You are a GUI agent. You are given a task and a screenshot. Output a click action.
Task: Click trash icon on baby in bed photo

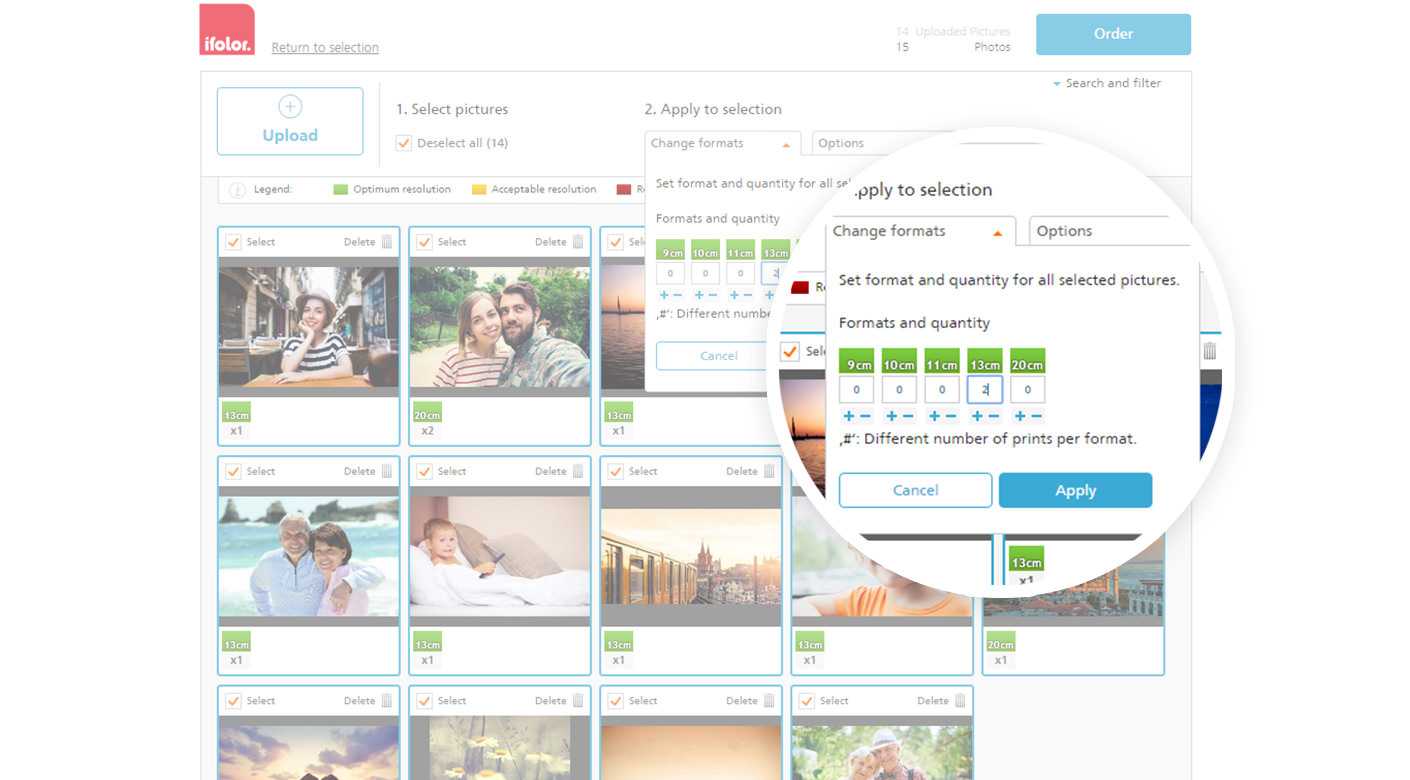(x=577, y=471)
